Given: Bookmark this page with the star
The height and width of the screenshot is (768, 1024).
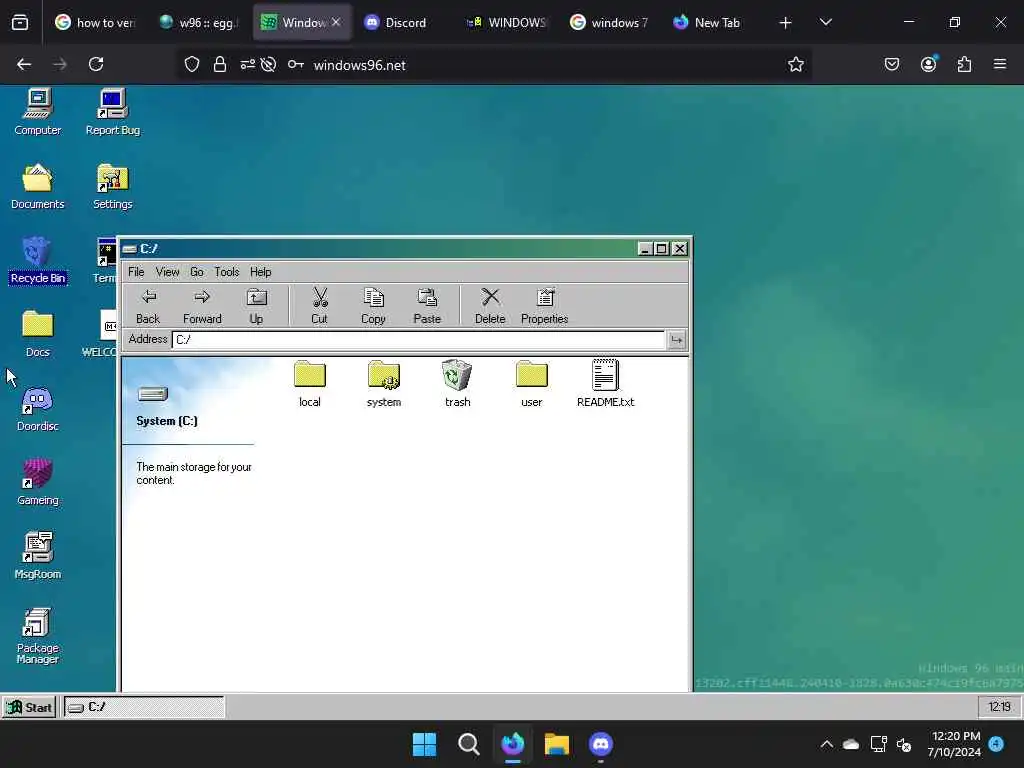Looking at the screenshot, I should (795, 64).
